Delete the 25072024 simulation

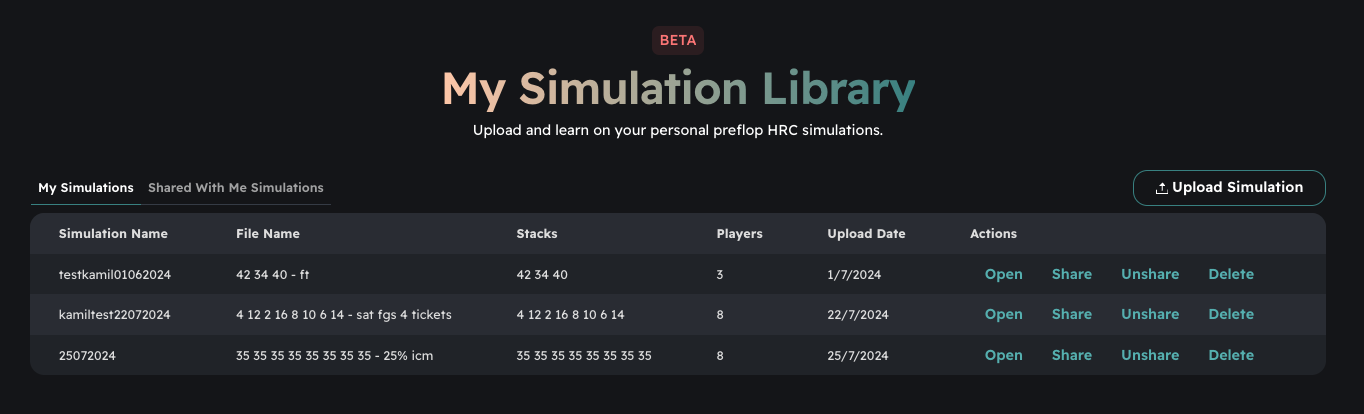coord(1230,355)
